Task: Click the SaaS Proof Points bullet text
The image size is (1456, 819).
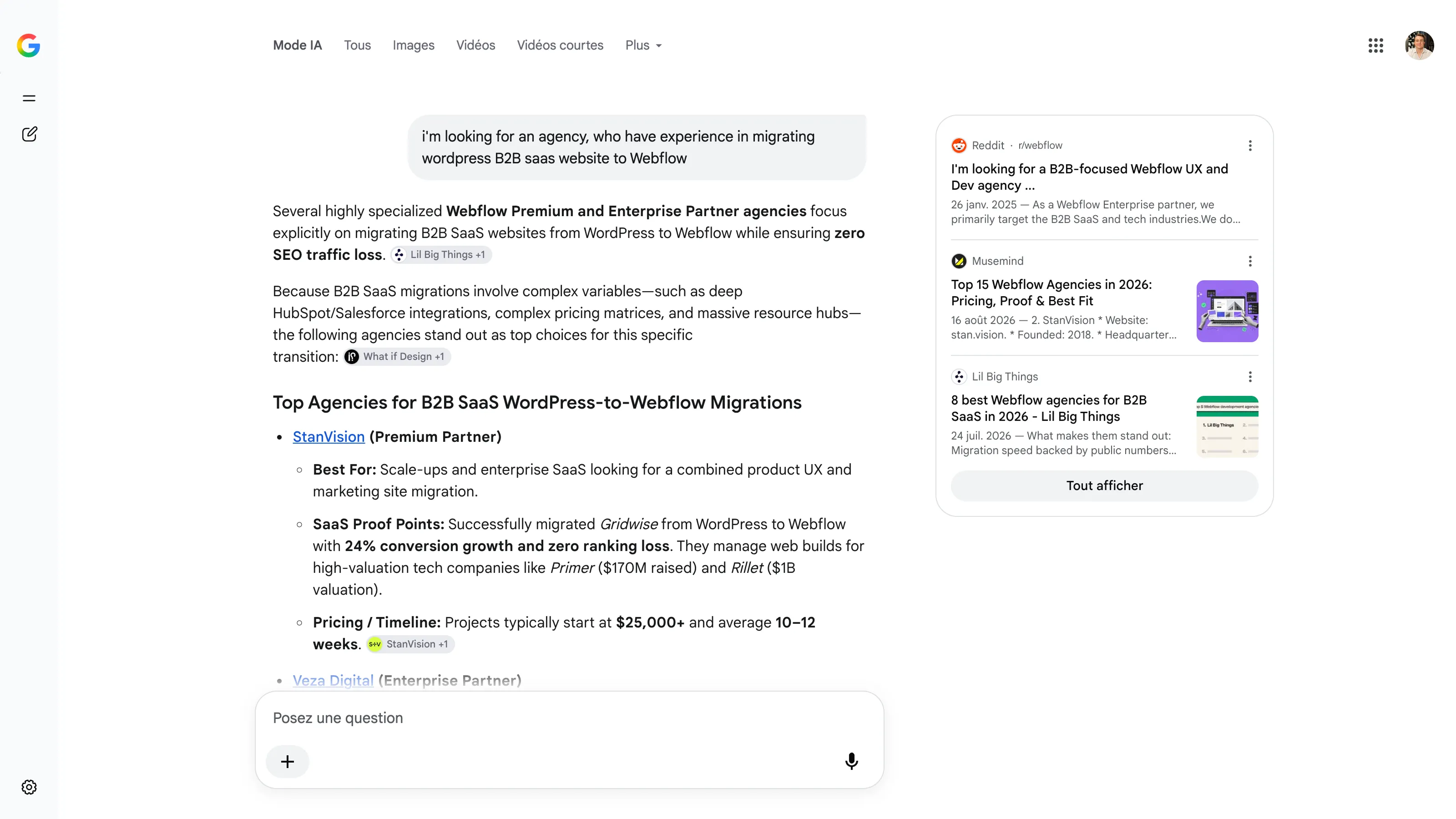Action: point(588,557)
